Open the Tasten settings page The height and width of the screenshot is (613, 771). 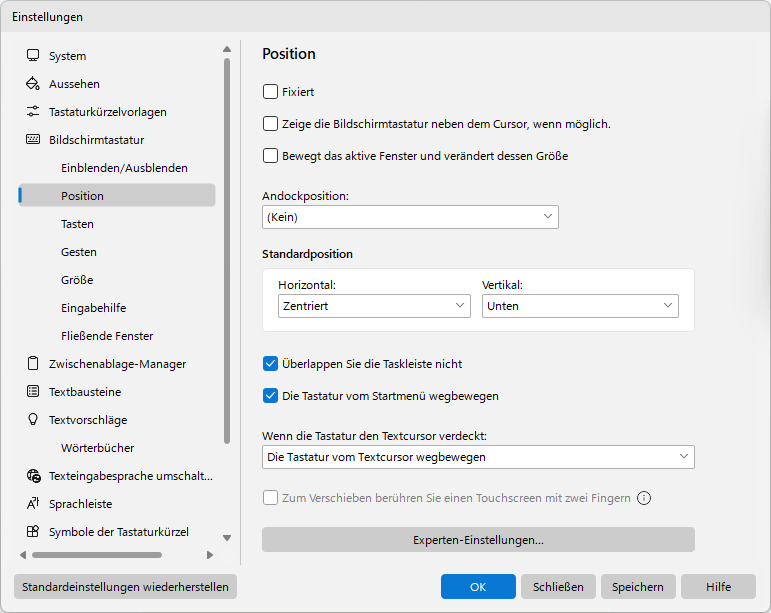pyautogui.click(x=117, y=224)
